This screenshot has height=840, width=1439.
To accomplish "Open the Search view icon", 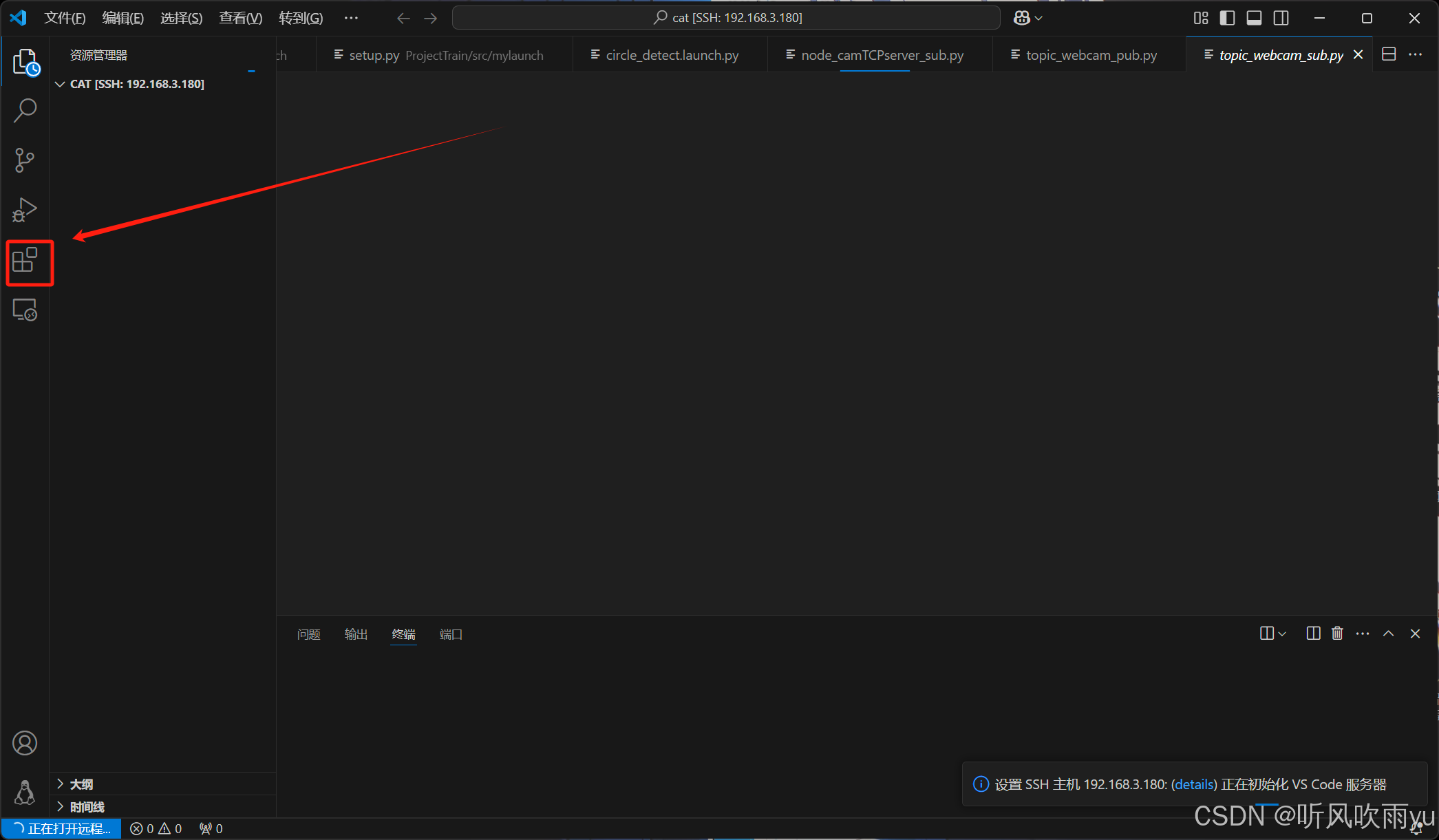I will click(25, 110).
